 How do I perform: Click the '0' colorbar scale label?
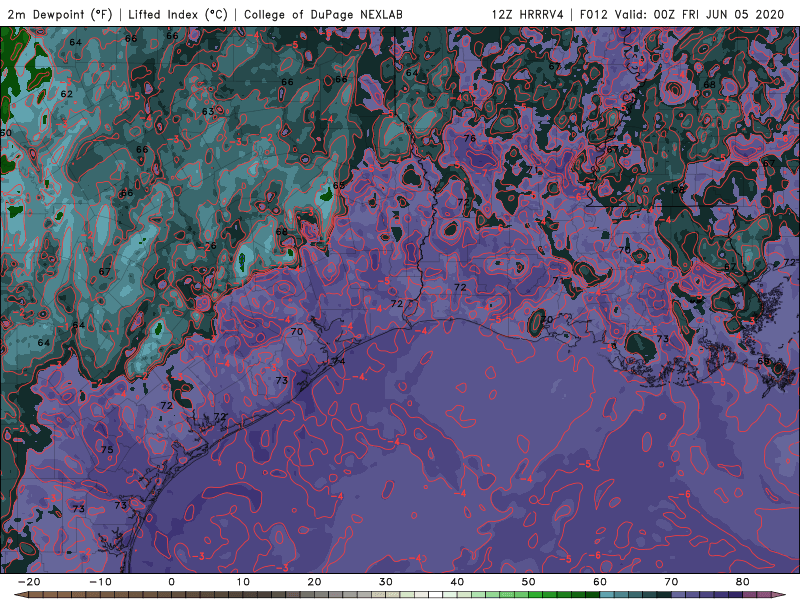pos(171,582)
